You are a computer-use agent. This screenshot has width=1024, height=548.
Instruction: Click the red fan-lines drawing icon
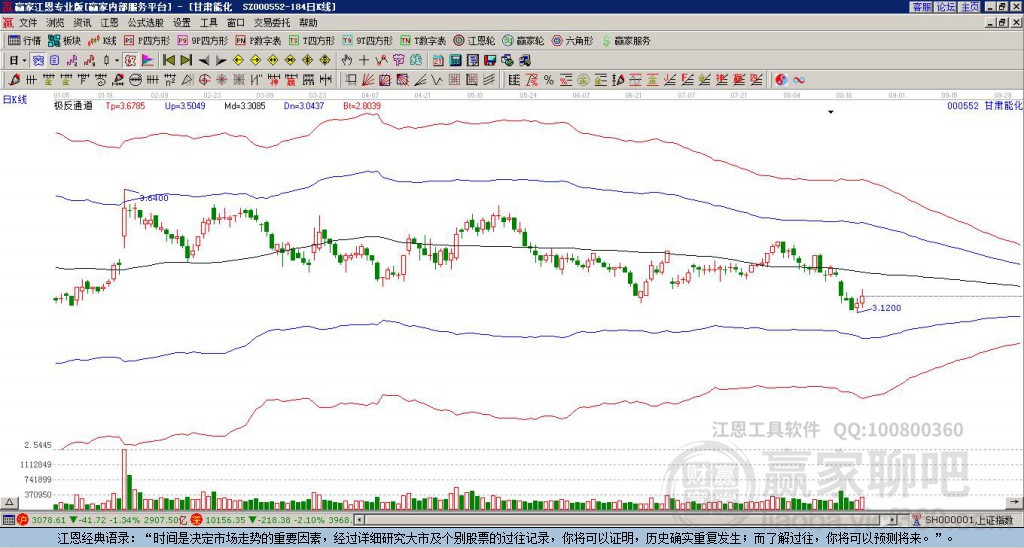(368, 80)
